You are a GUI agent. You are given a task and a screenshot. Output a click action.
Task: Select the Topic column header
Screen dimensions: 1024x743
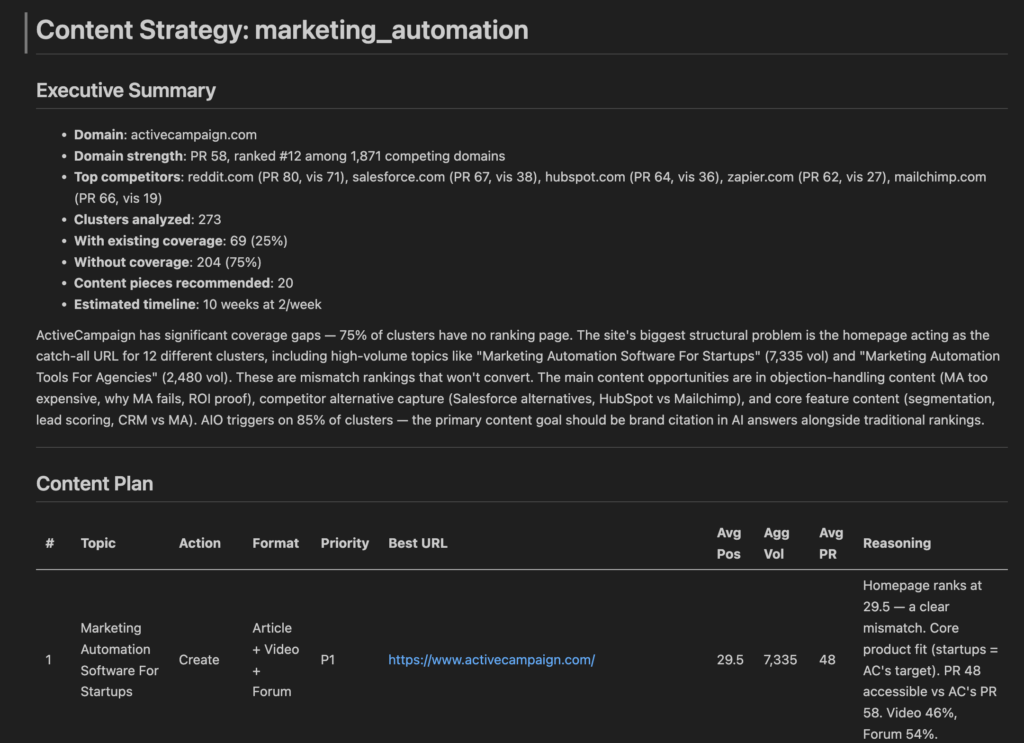pyautogui.click(x=98, y=543)
